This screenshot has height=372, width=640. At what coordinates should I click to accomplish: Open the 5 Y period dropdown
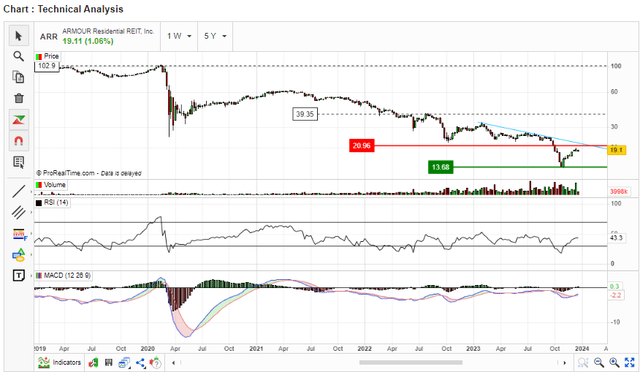pos(215,36)
